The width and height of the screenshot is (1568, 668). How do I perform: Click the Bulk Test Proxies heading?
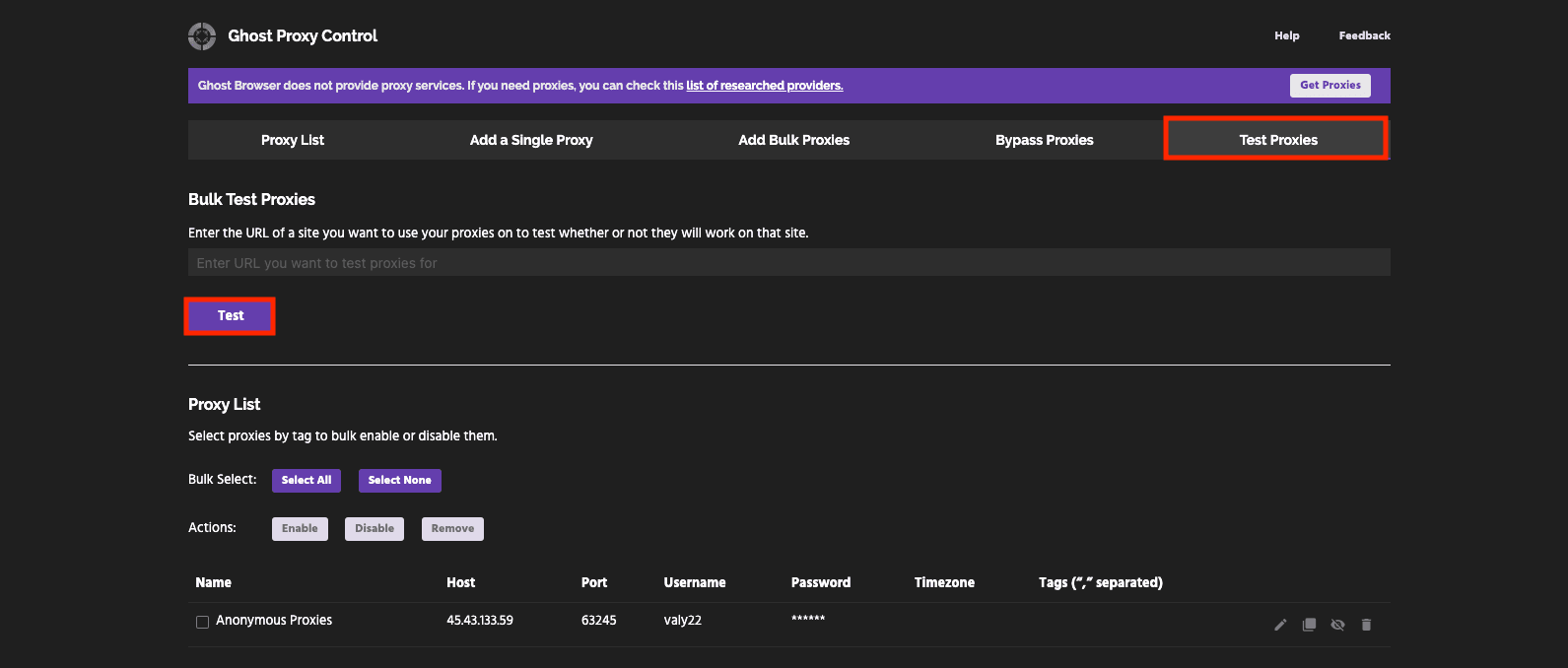pos(252,199)
